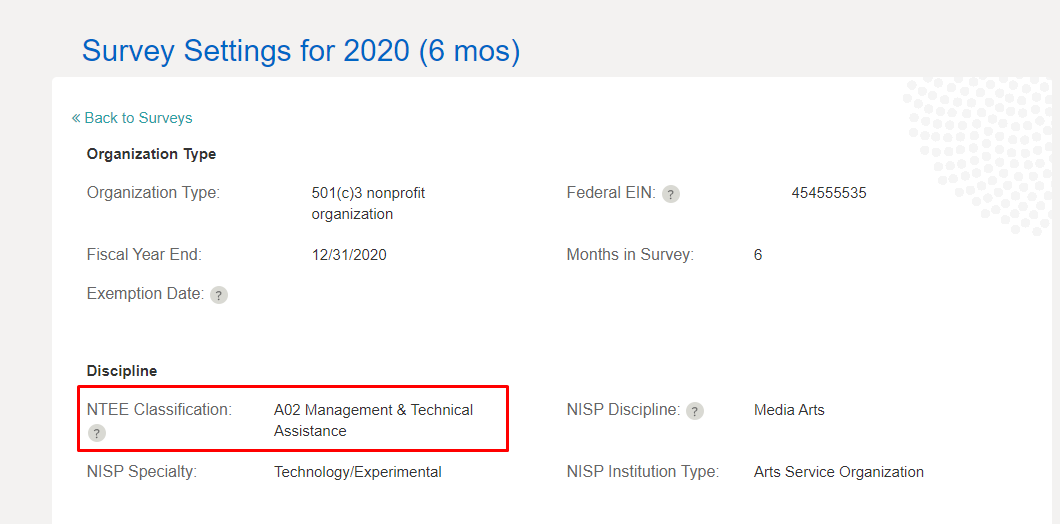Click the Media Arts discipline value

(x=789, y=410)
